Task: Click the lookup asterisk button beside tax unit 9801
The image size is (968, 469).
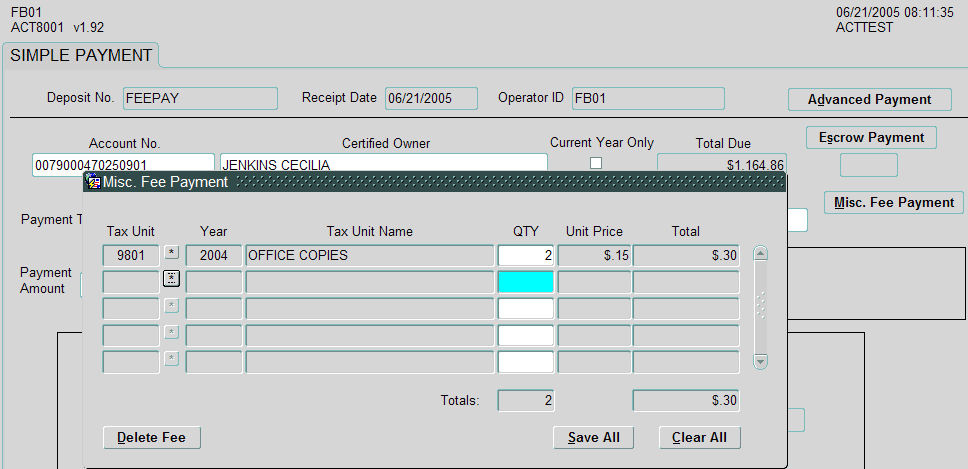Action: (x=171, y=254)
